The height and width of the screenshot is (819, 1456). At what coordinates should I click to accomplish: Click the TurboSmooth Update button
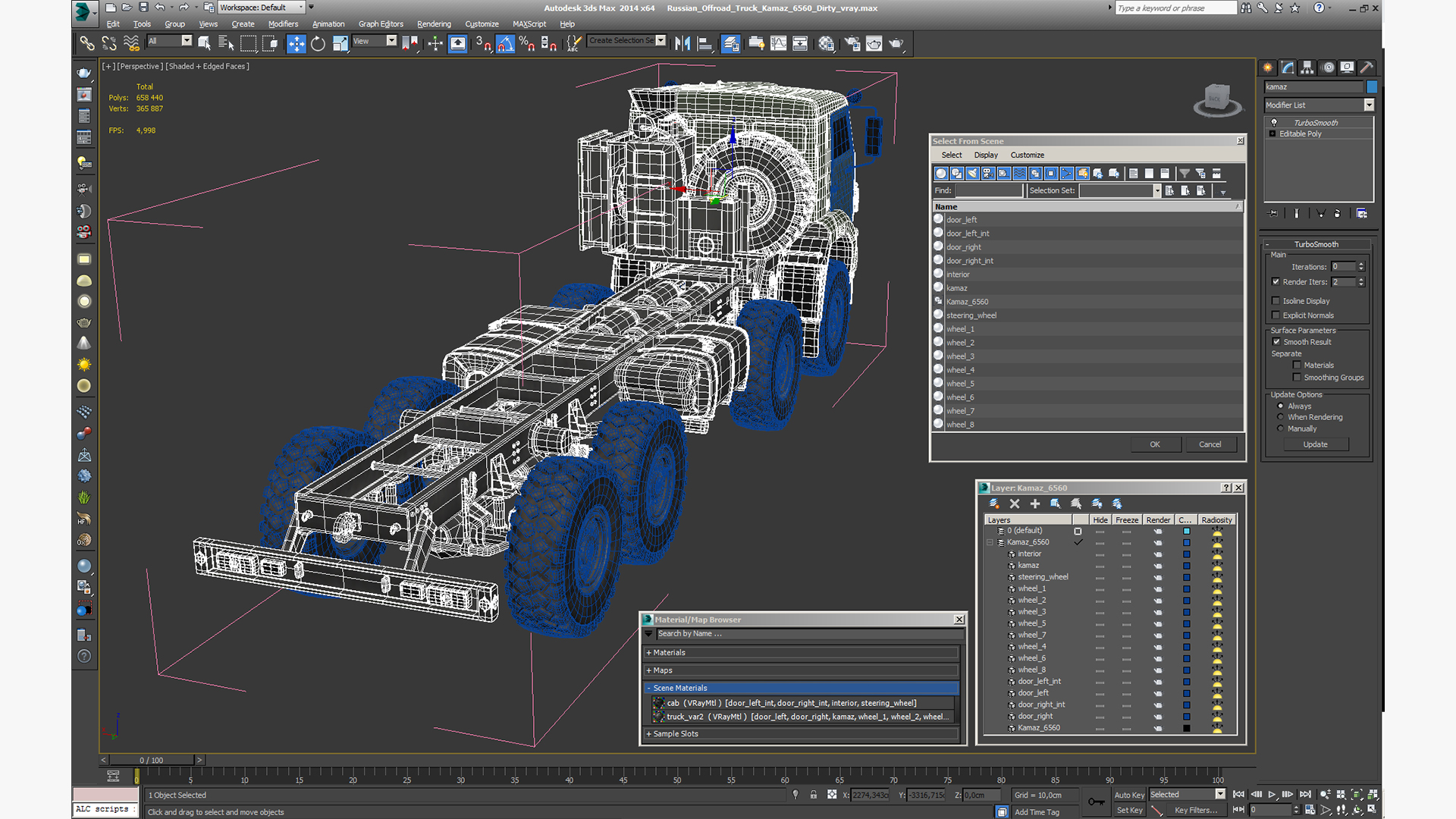[x=1316, y=445]
